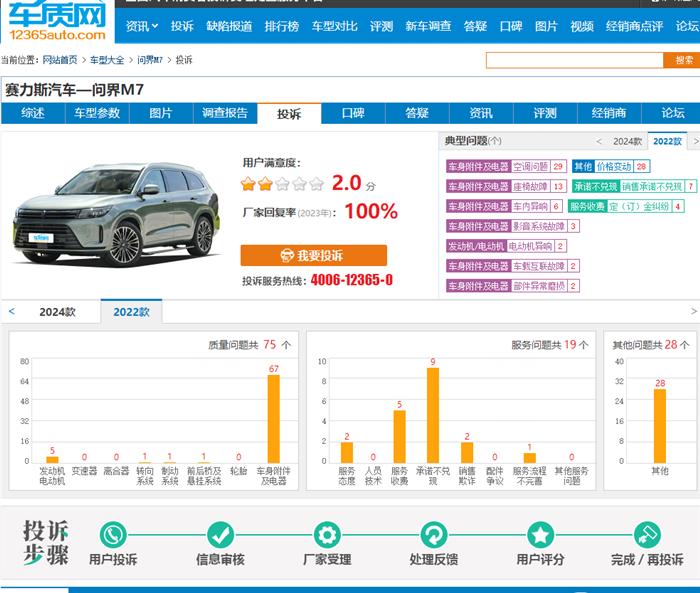Open the 销售承诺不兑现 7 issue tag
Viewport: 700px width, 593px height.
634,186
